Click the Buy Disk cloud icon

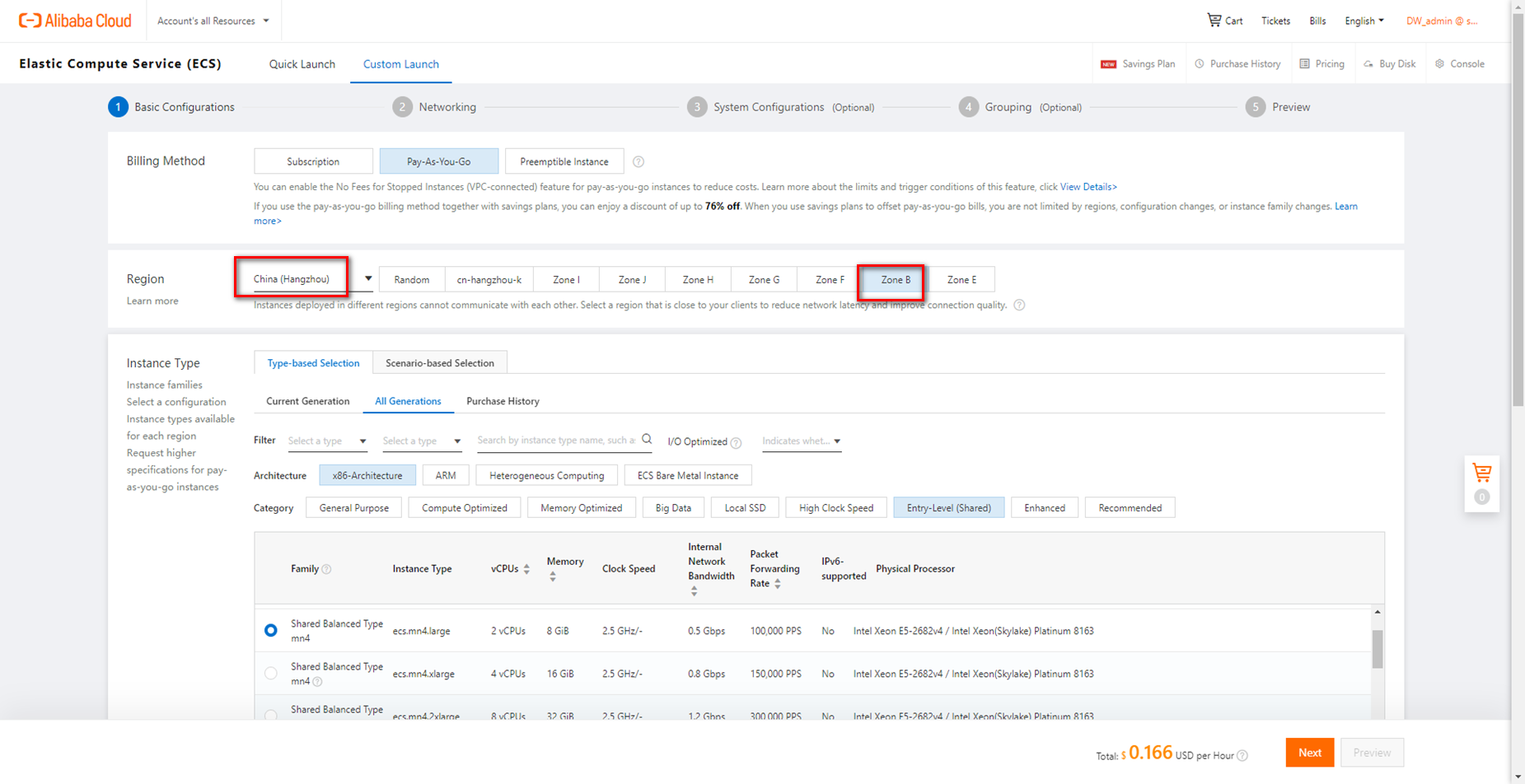pos(1368,64)
